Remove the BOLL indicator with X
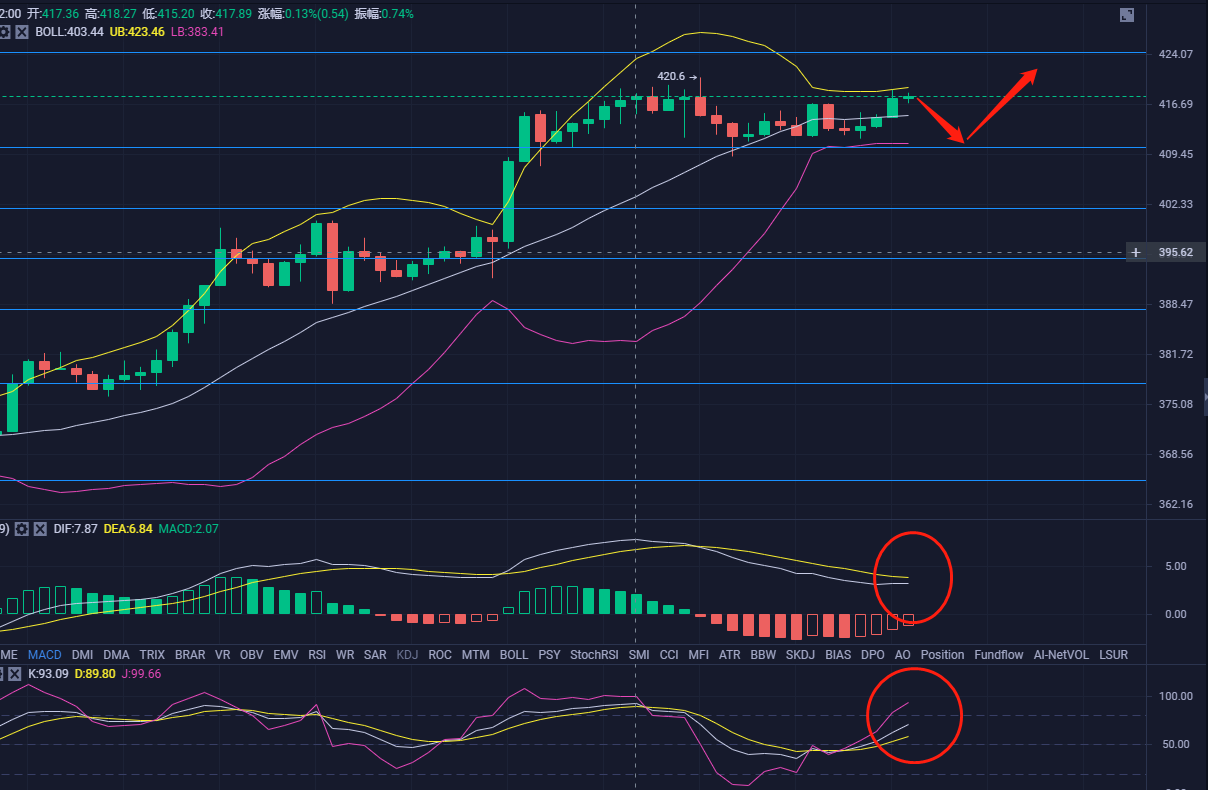Viewport: 1208px width, 790px height. pos(23,32)
